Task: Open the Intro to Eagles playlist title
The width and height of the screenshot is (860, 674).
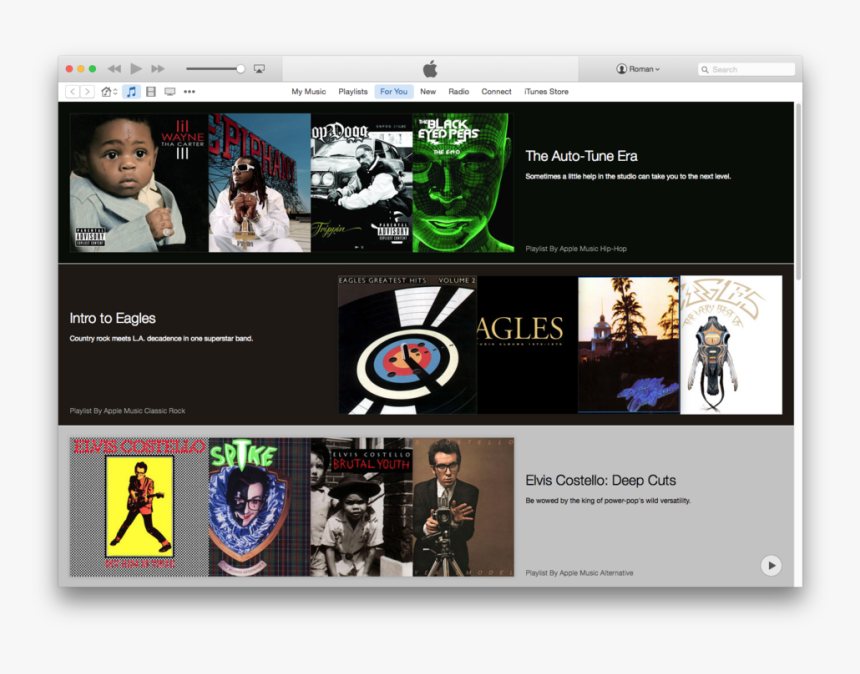Action: 112,318
